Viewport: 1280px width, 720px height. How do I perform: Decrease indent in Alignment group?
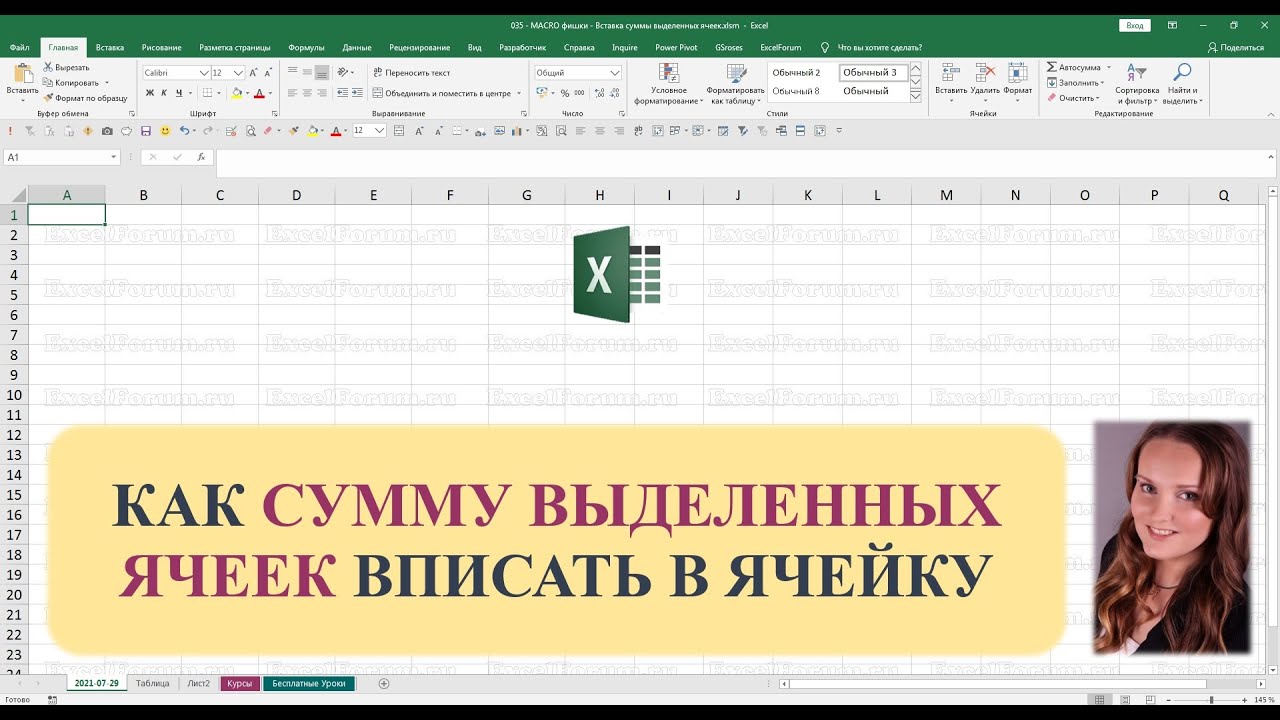[342, 93]
